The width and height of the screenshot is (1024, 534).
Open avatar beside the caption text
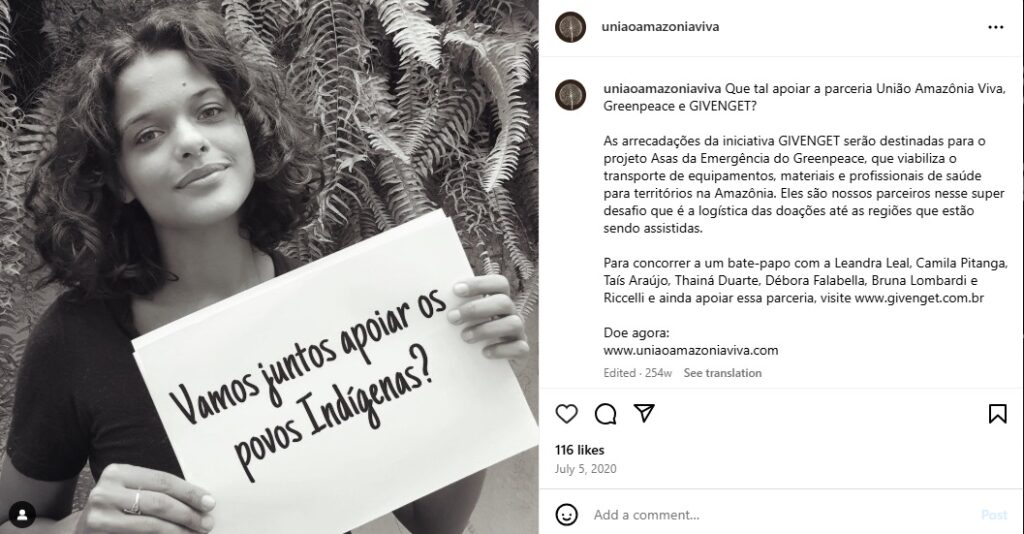(570, 95)
